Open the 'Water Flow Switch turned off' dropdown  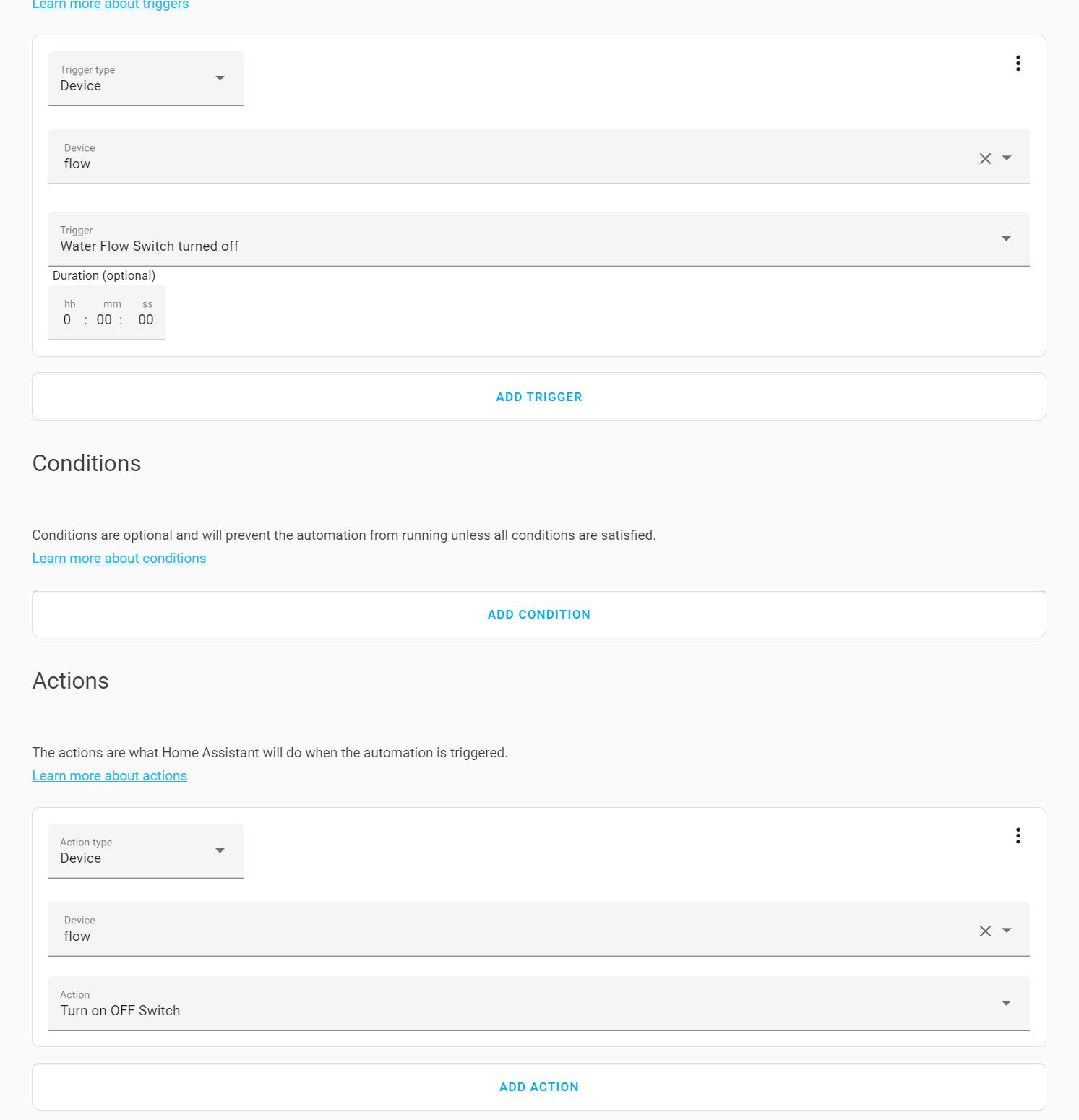point(538,239)
